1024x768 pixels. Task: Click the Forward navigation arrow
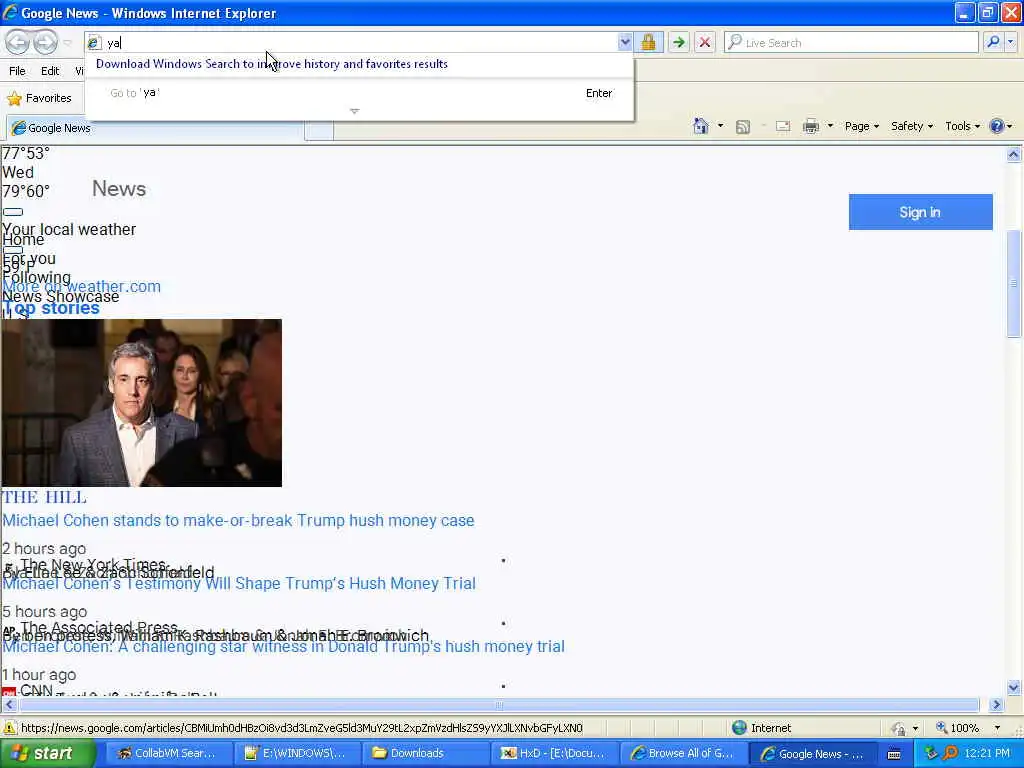(45, 42)
